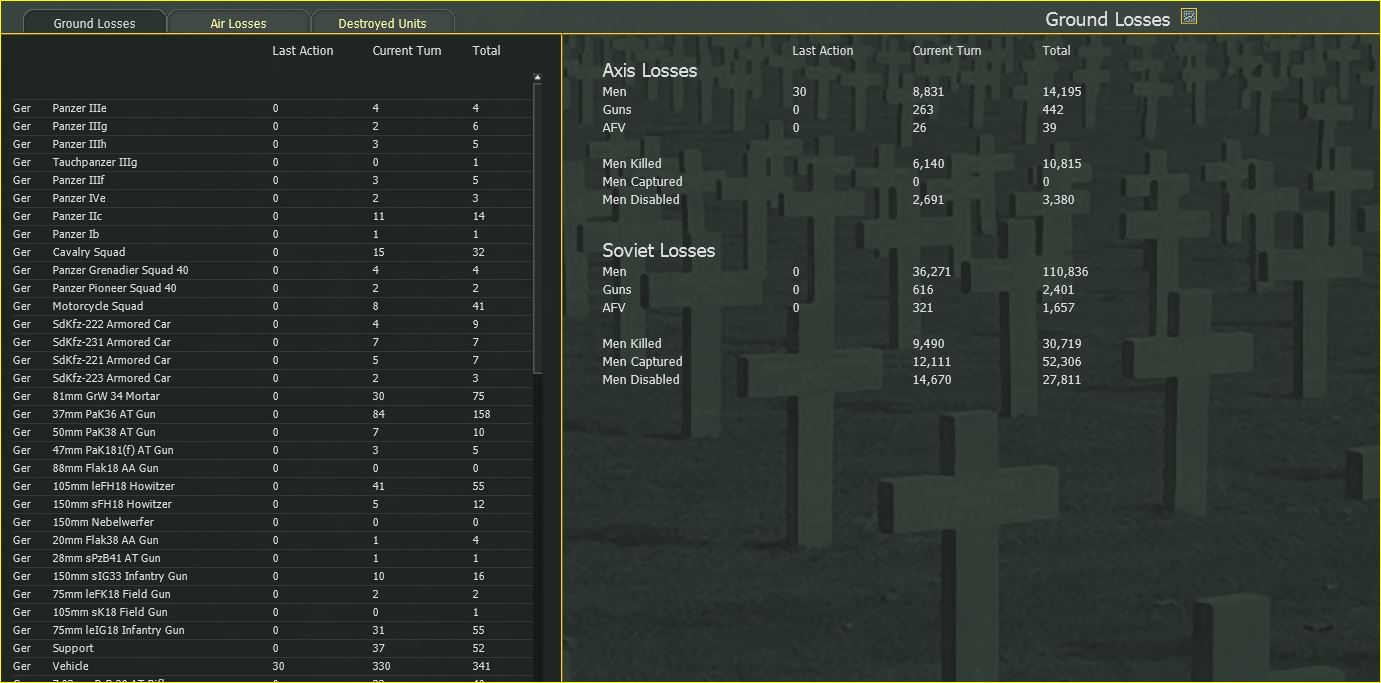Viewport: 1381px width, 683px height.
Task: Open the Destroyed Units tab
Action: click(382, 22)
